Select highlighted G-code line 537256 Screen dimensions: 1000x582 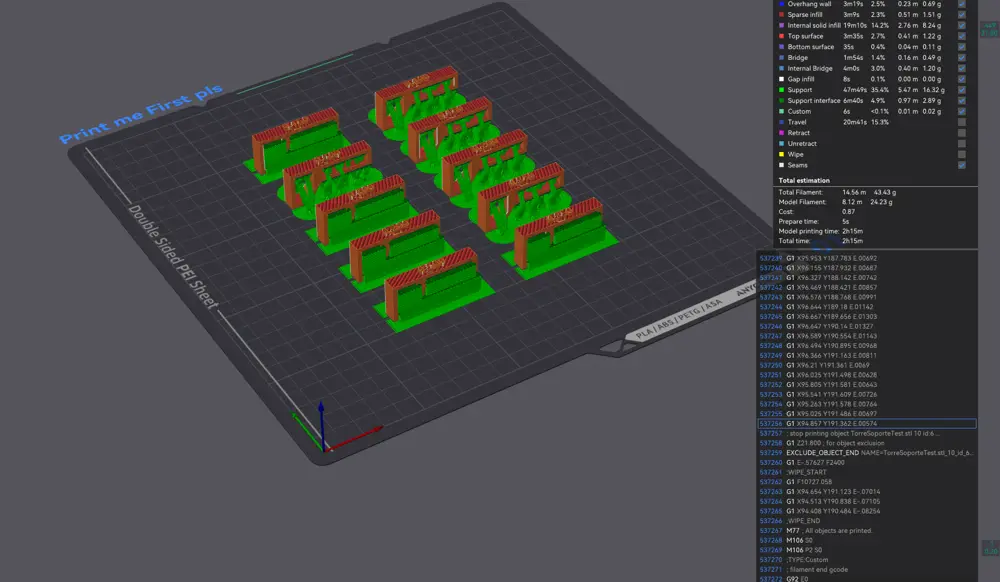(x=867, y=423)
